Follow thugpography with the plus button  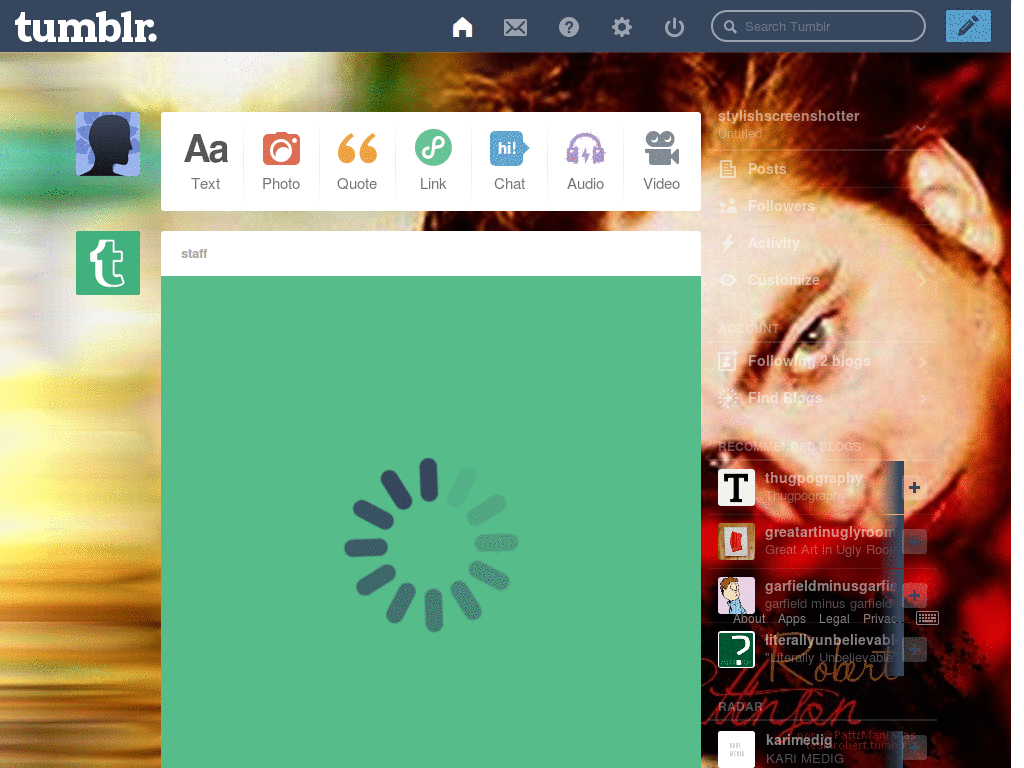(914, 487)
